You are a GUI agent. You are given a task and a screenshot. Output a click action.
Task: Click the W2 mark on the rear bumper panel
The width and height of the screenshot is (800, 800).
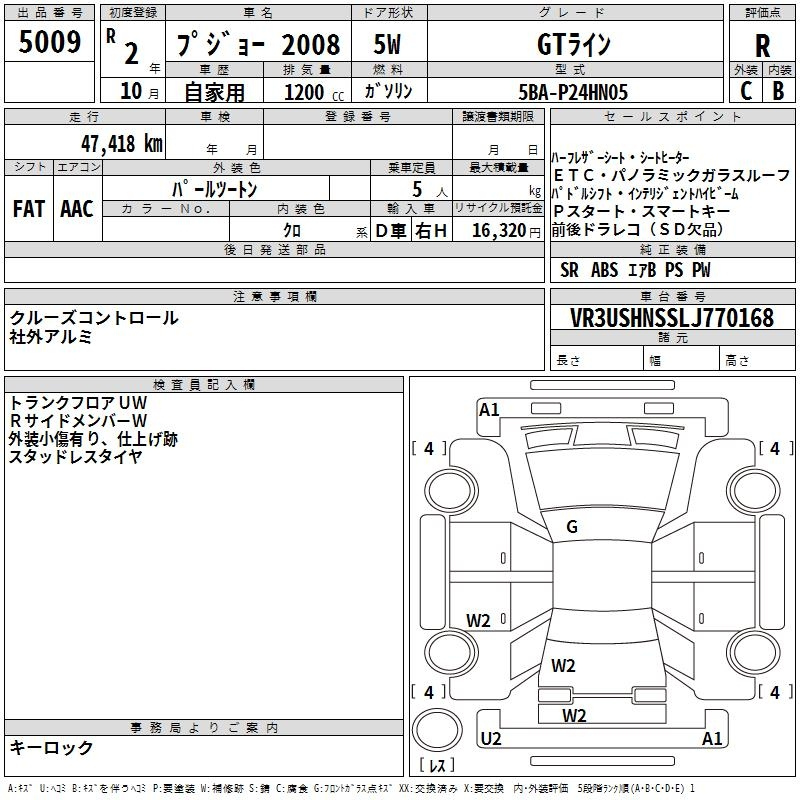click(574, 716)
